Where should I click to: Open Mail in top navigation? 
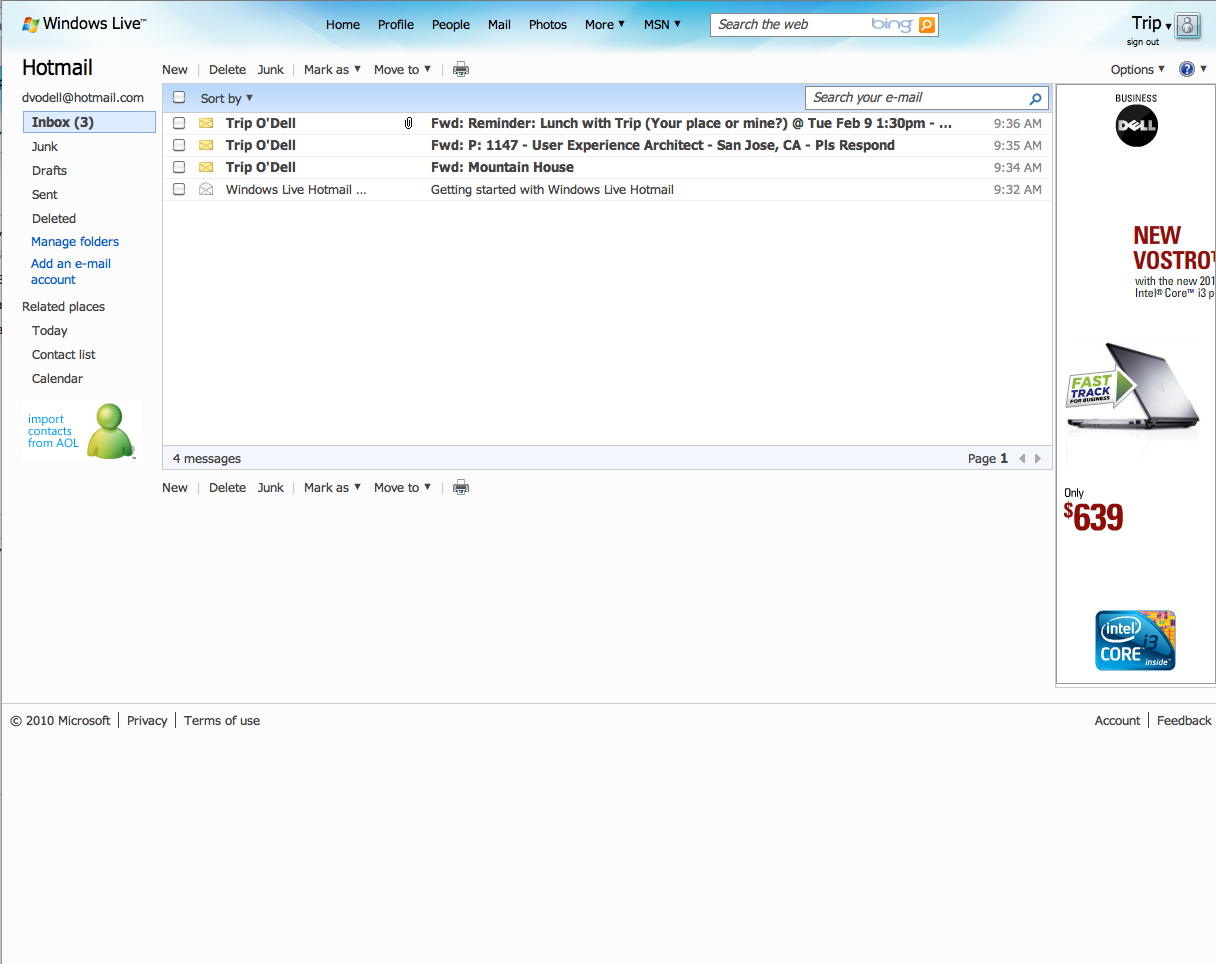click(499, 24)
